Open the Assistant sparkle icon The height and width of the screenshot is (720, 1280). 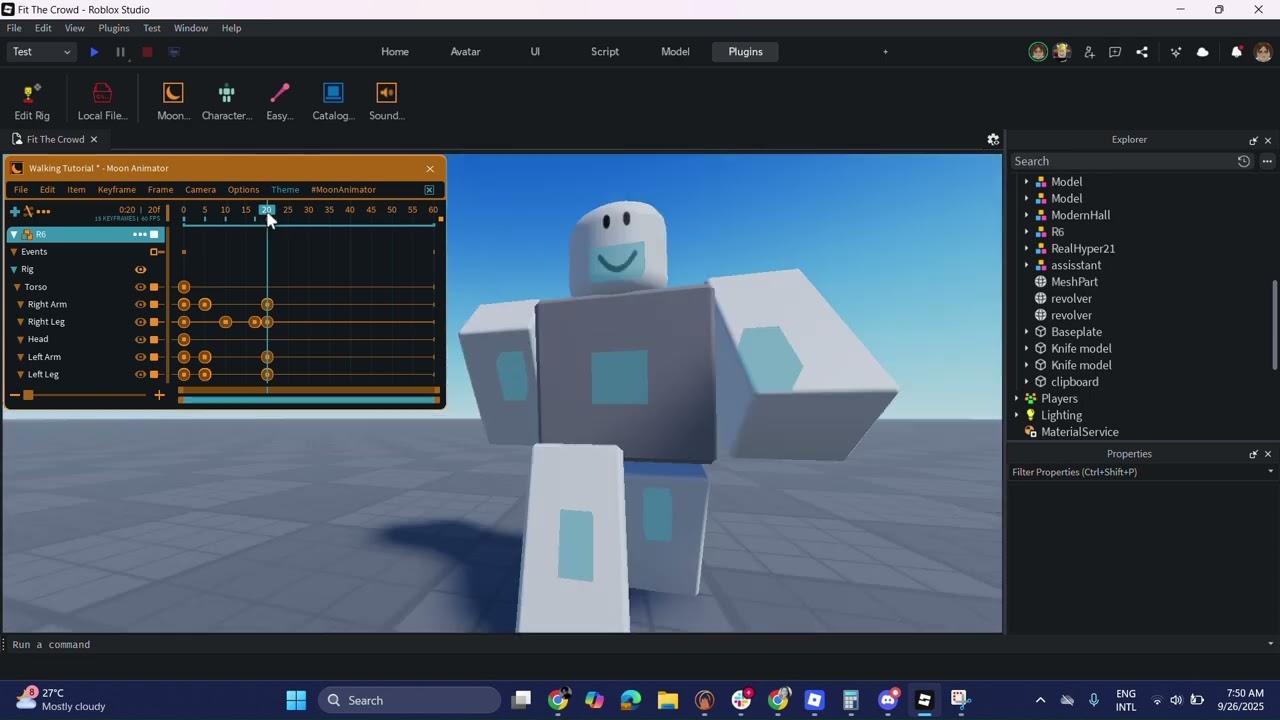coord(1176,52)
